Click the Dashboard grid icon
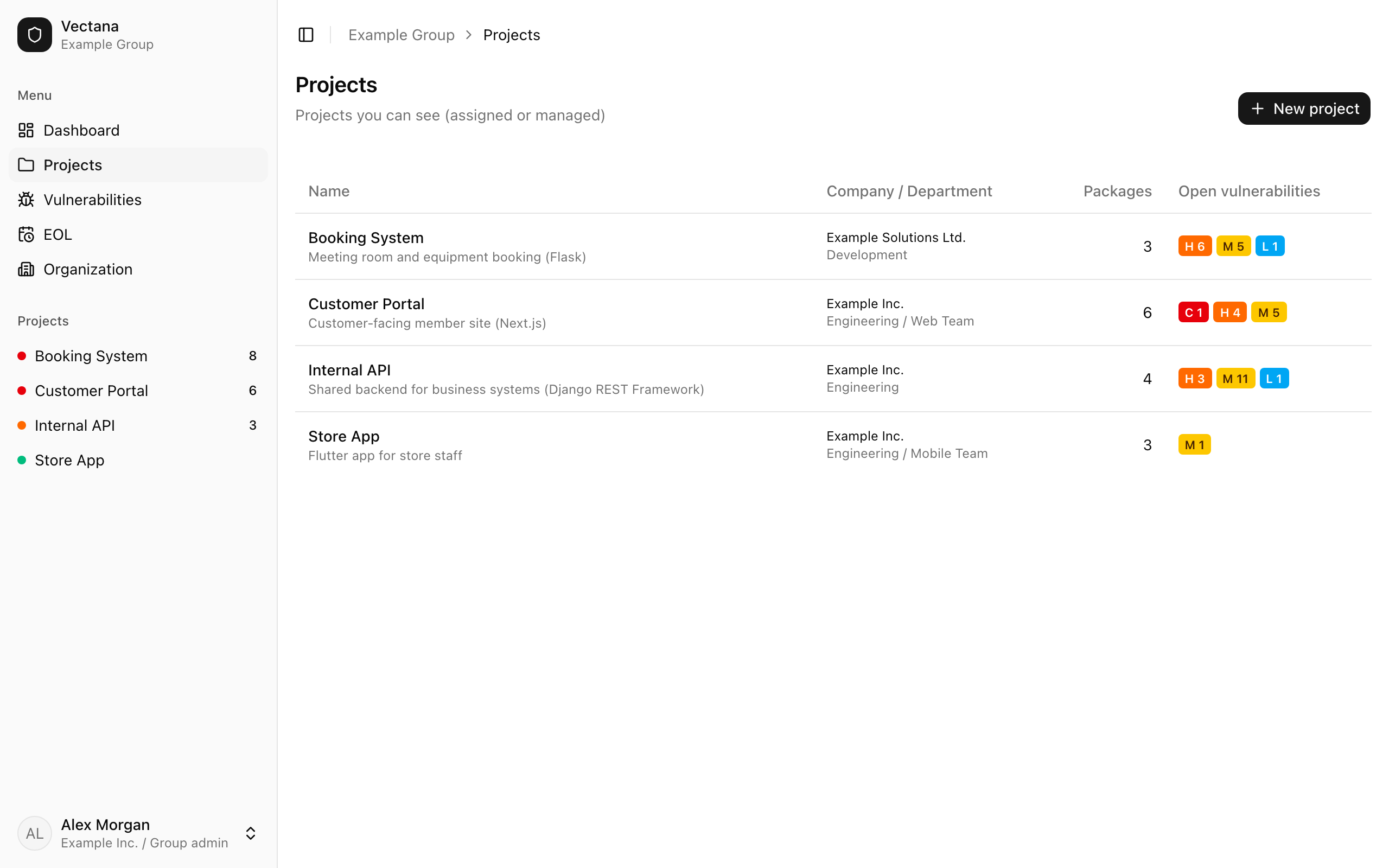The width and height of the screenshot is (1389, 868). pos(26,130)
